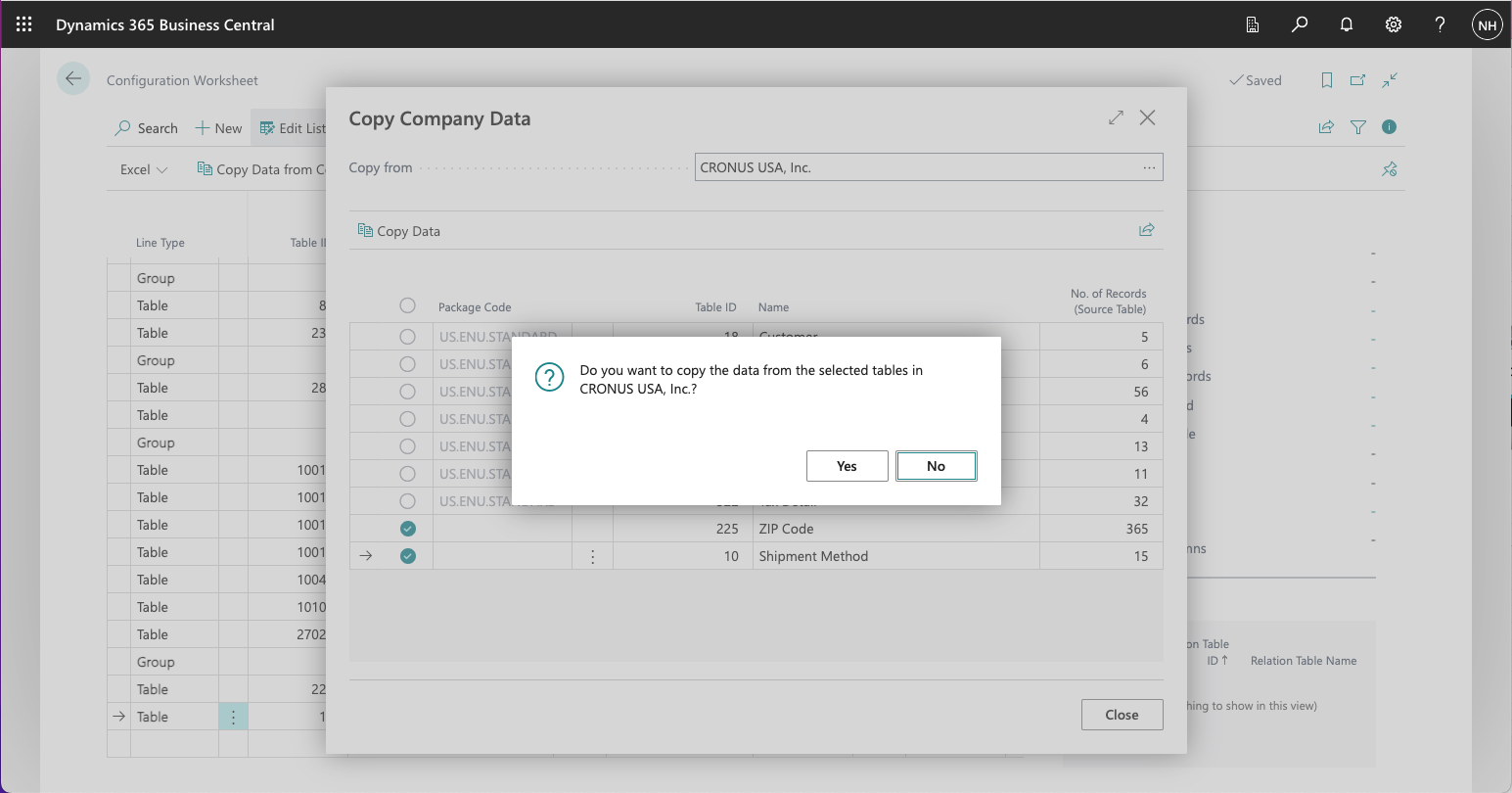Go back with the arrow button
This screenshot has height=793, width=1512.
[73, 79]
